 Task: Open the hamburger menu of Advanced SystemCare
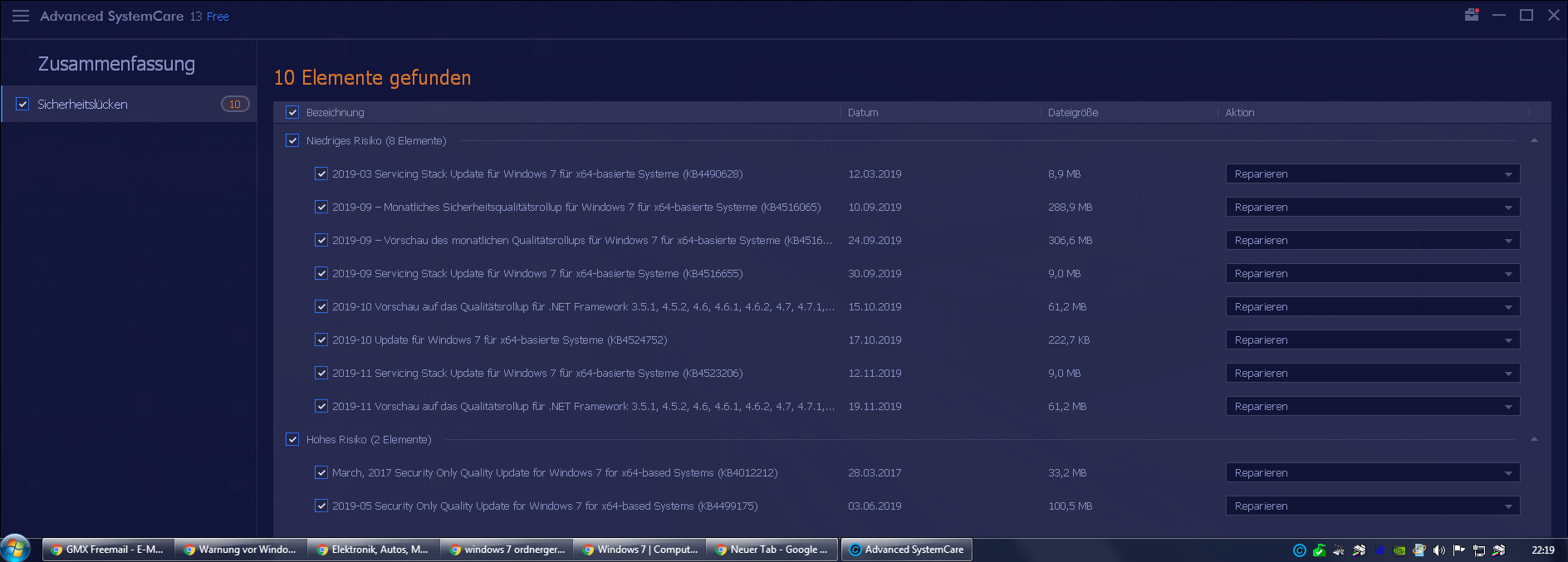21,16
